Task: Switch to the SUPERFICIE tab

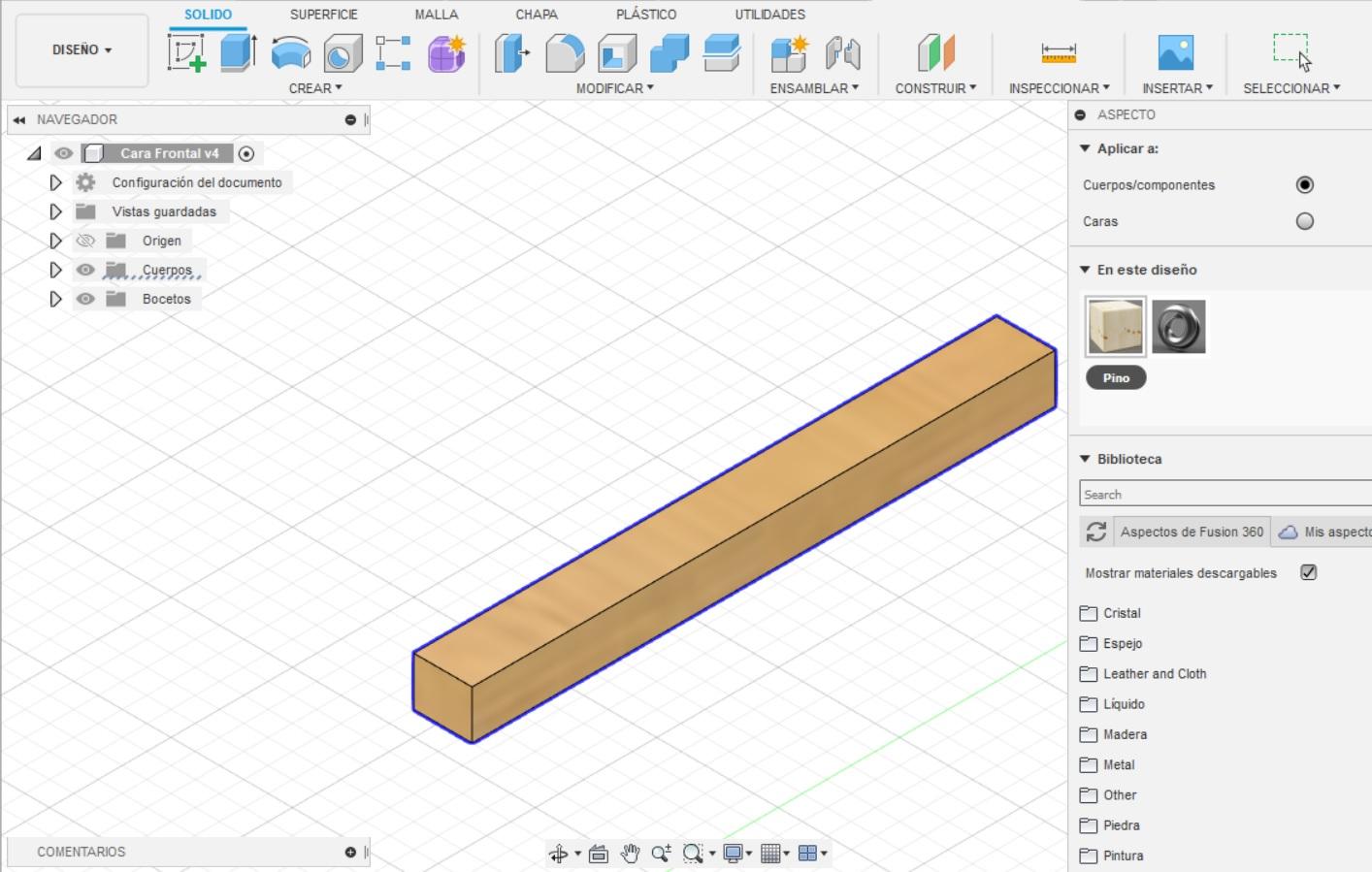Action: tap(324, 15)
